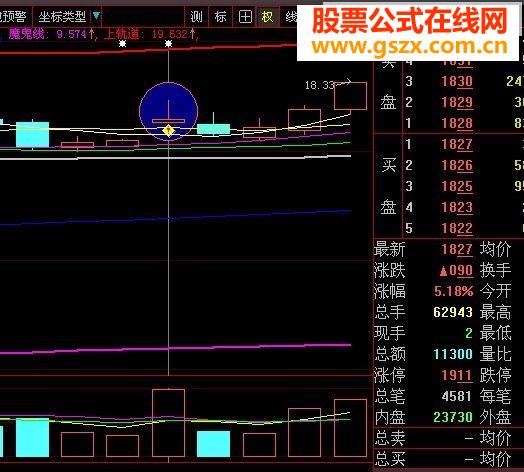
Task: Select the last candlestick labeled 18.33
Action: coord(350,96)
